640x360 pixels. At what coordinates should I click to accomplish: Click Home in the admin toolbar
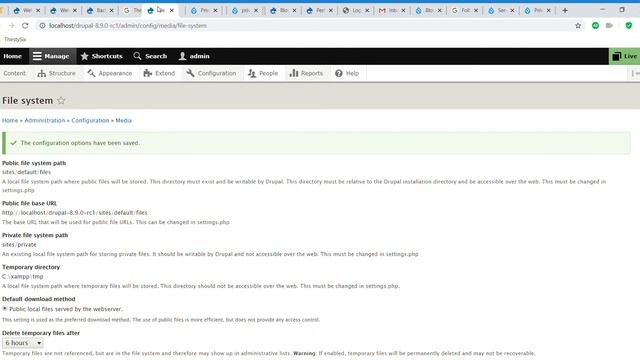[x=13, y=56]
